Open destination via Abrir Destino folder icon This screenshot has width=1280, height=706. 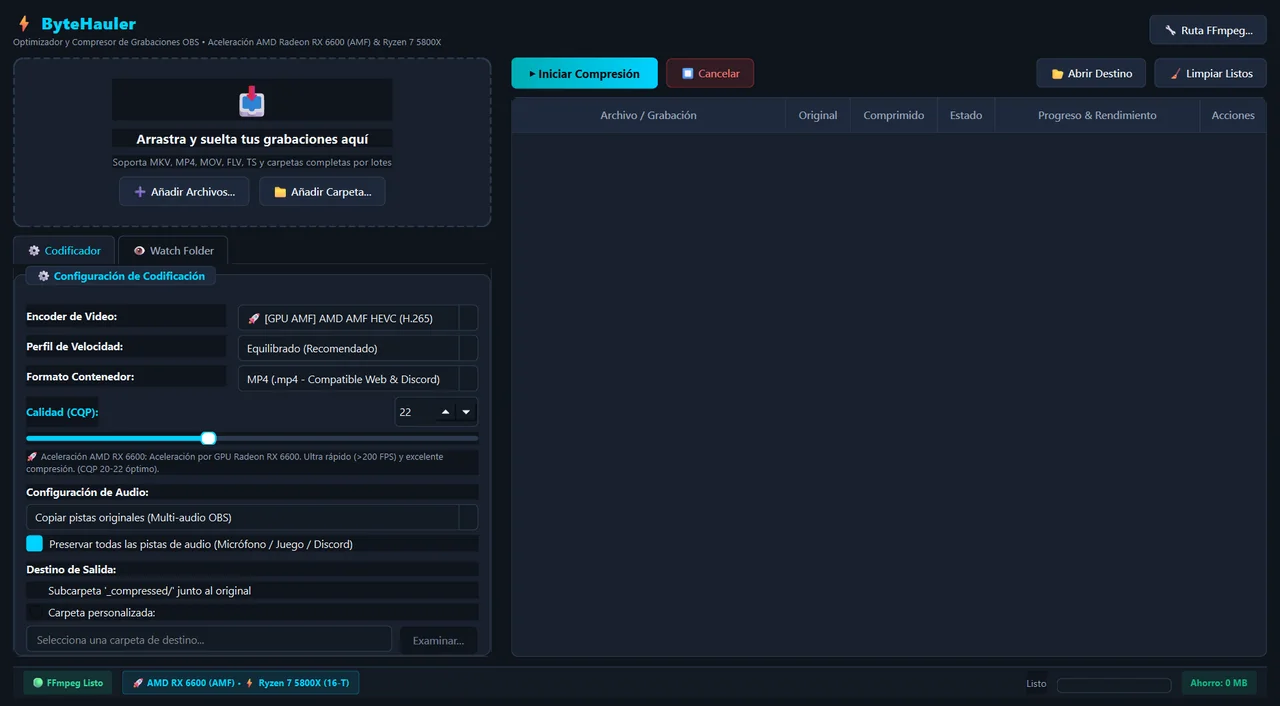tap(1057, 74)
